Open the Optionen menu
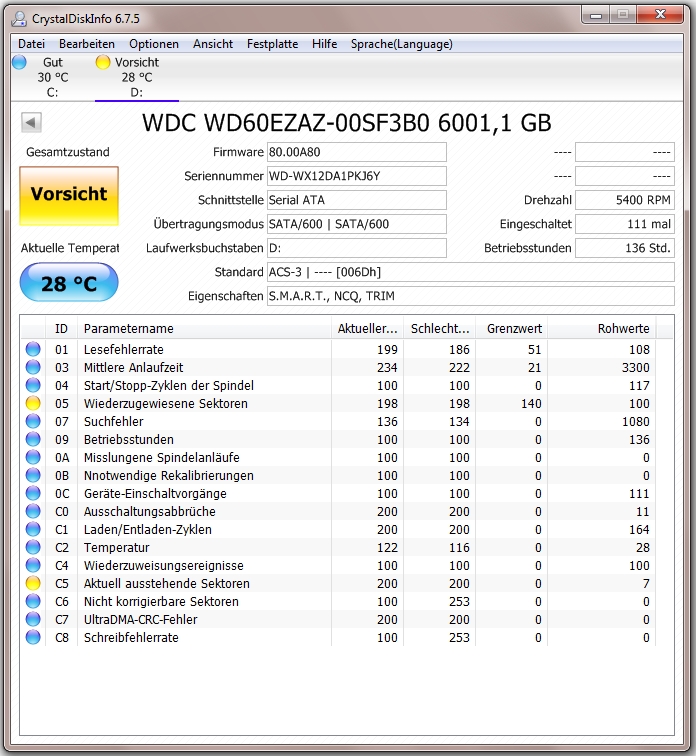The width and height of the screenshot is (696, 756). 154,44
